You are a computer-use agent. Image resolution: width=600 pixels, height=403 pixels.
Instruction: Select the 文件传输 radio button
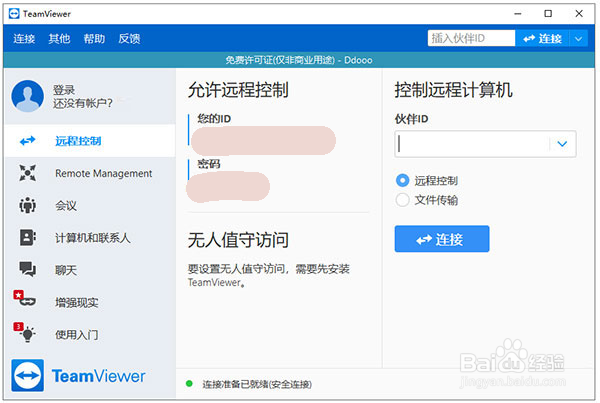[x=402, y=200]
